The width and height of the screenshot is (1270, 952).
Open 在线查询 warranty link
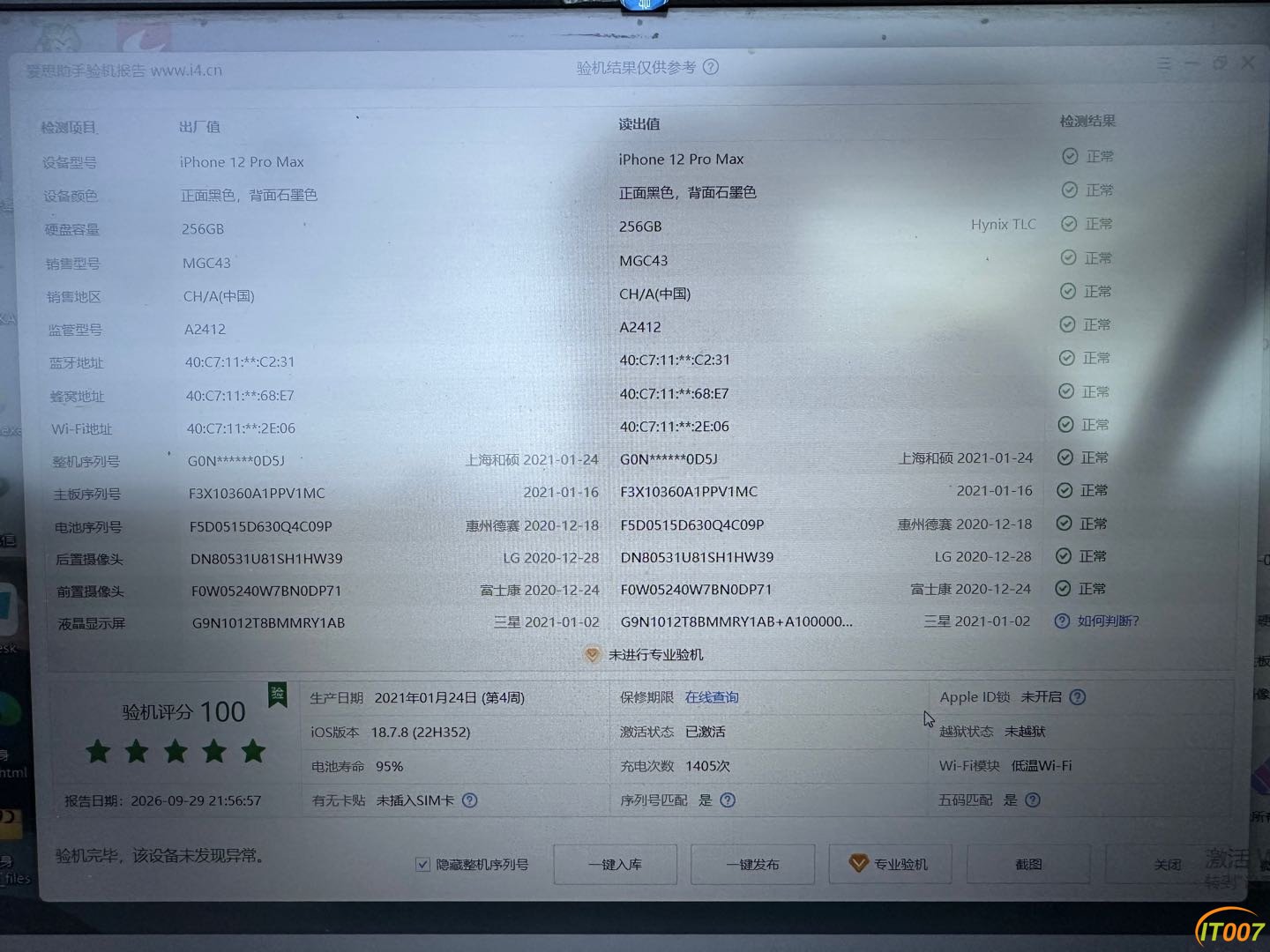point(712,697)
